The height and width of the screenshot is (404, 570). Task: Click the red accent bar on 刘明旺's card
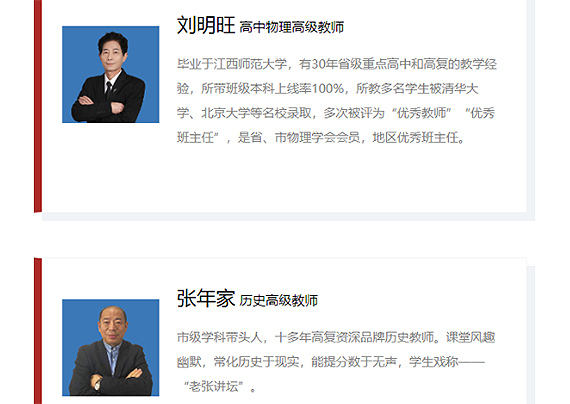[38, 106]
